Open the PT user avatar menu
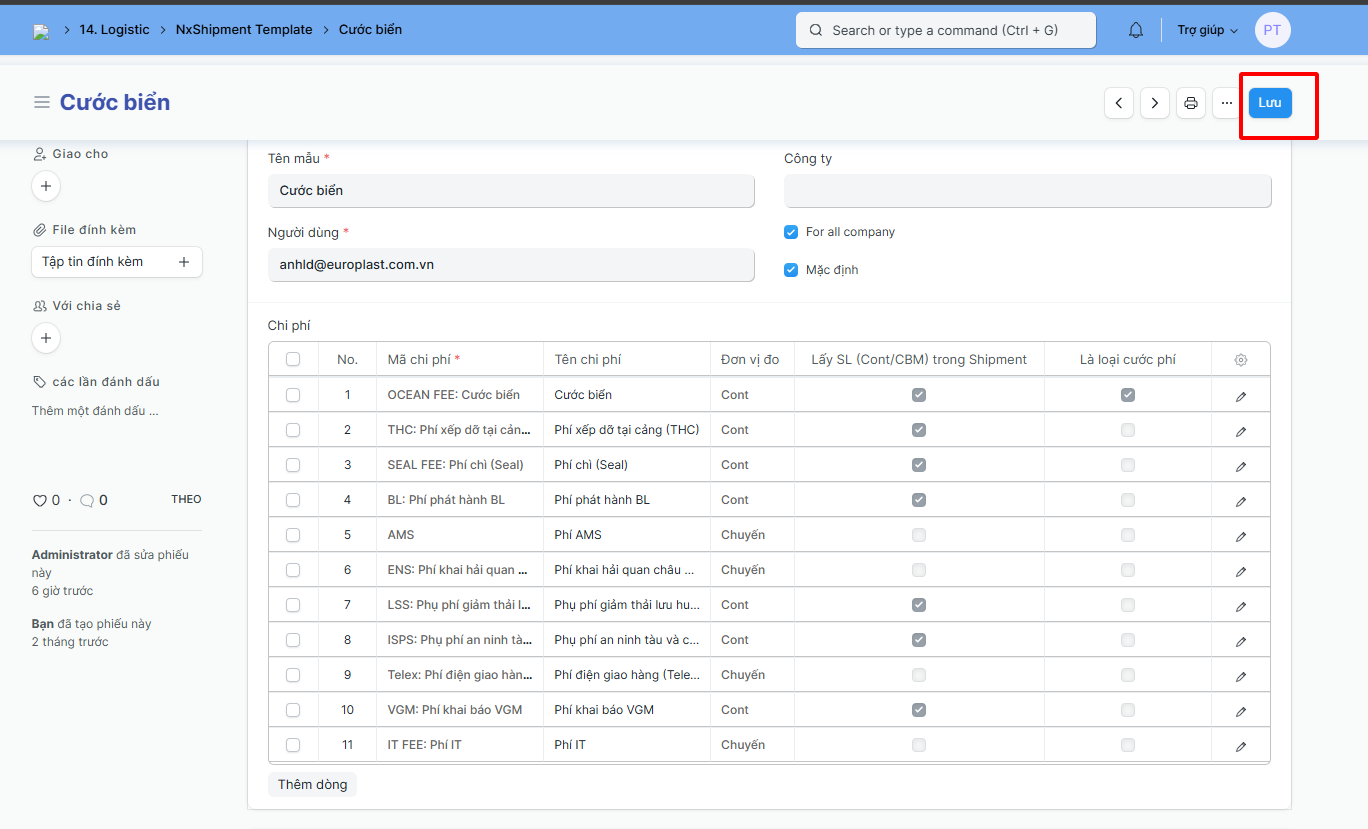 (1272, 30)
